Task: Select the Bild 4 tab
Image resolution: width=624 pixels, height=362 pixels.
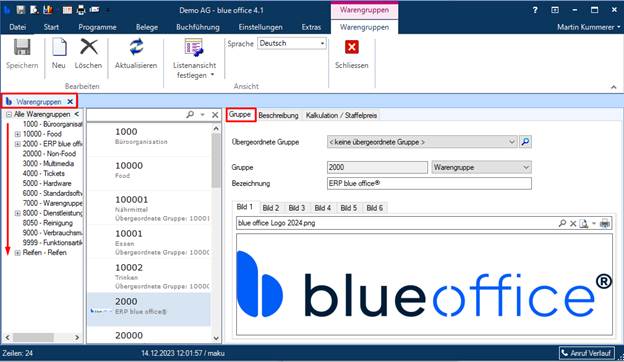Action: click(322, 208)
